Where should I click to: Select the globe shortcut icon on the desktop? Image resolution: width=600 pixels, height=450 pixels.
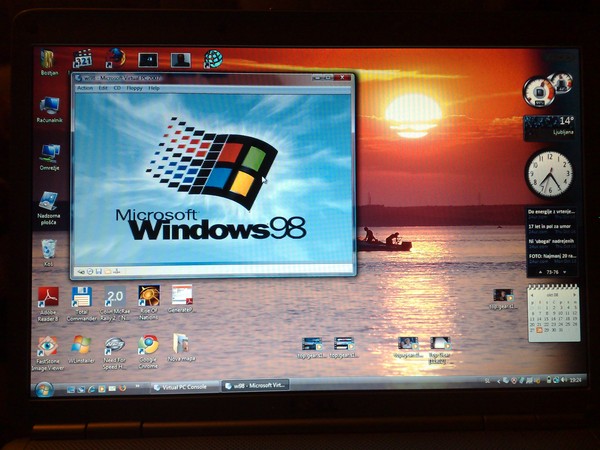pos(213,59)
